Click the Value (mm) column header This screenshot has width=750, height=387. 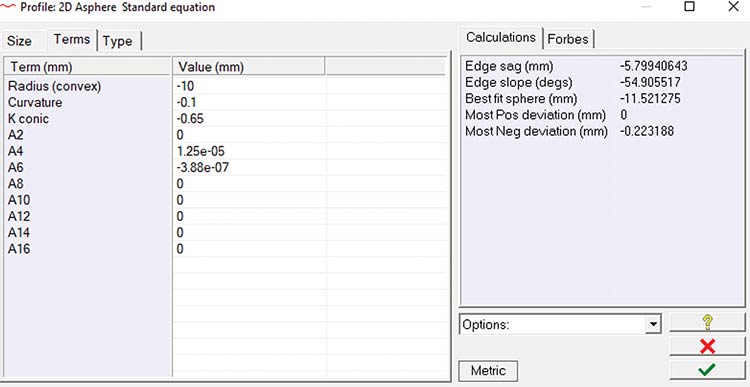[x=248, y=67]
